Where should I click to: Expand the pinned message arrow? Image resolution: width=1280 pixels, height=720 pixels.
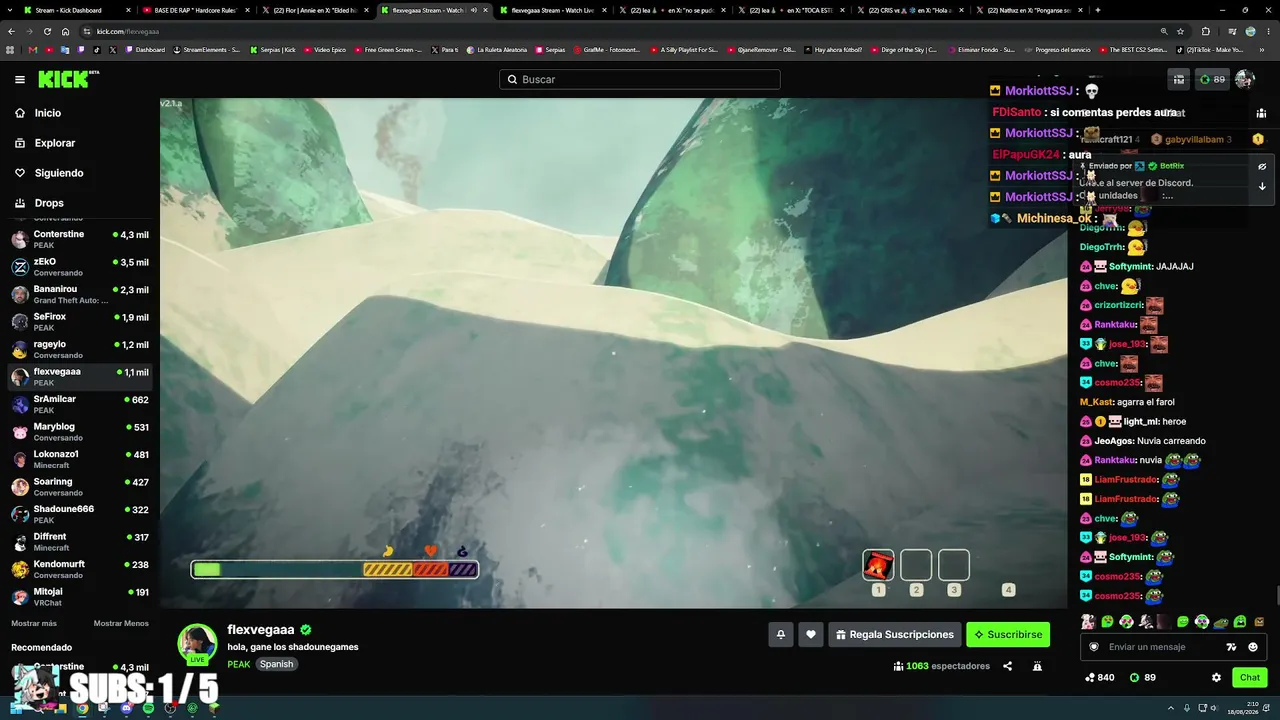[x=1262, y=186]
